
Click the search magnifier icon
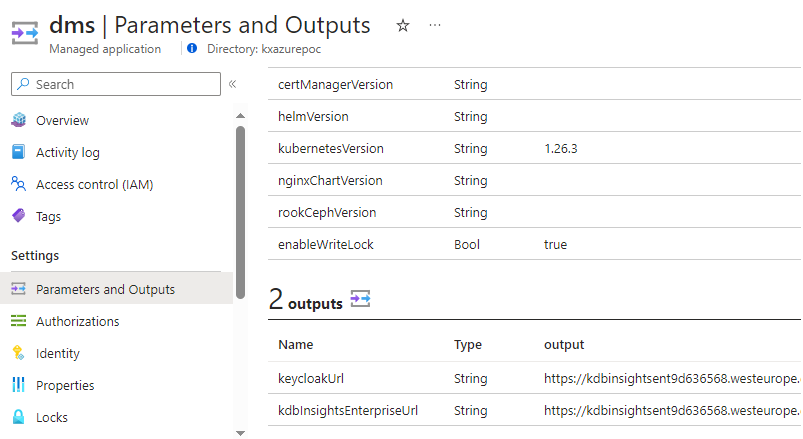click(23, 84)
